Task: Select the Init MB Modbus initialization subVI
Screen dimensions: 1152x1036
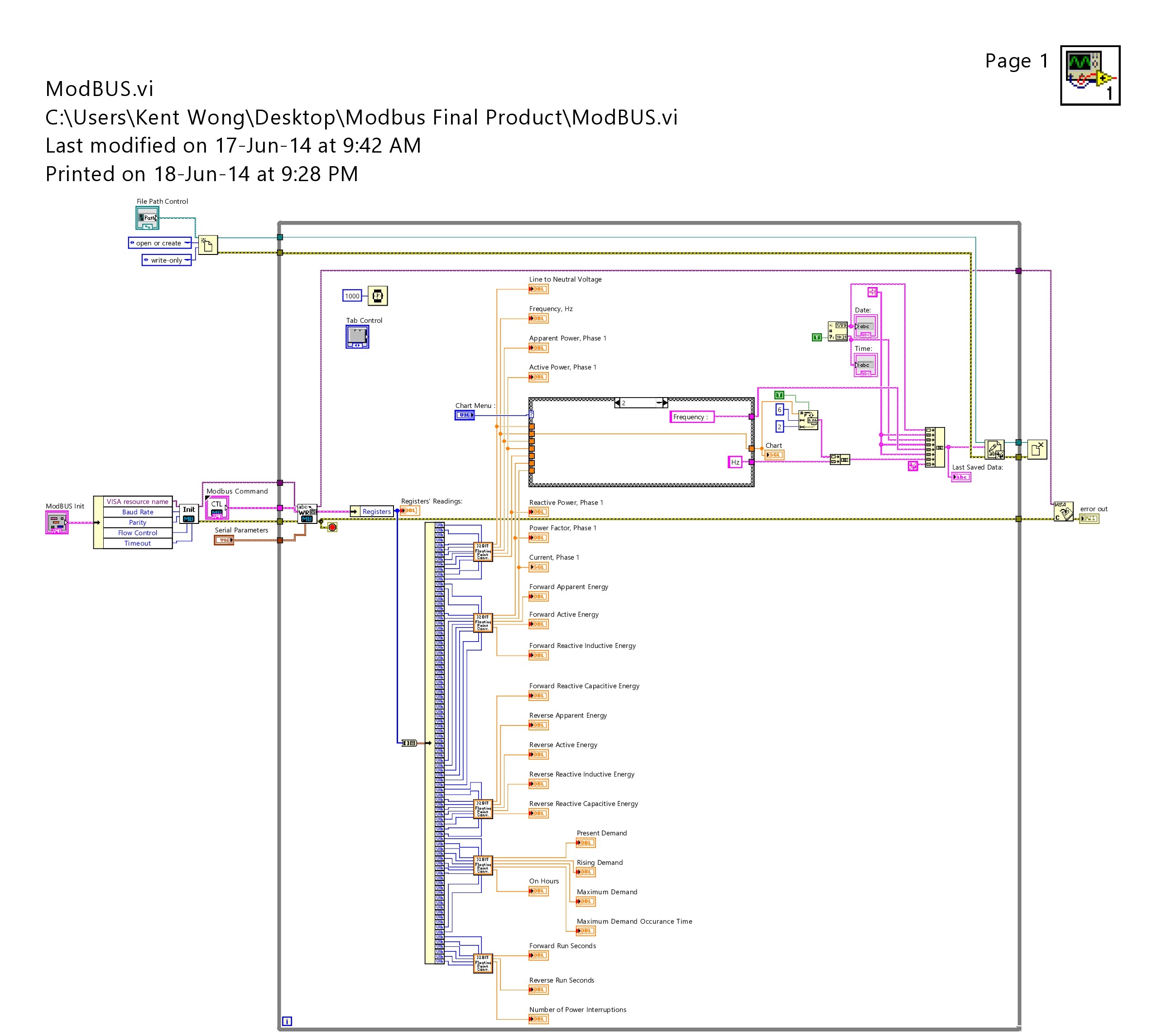Action: click(188, 514)
